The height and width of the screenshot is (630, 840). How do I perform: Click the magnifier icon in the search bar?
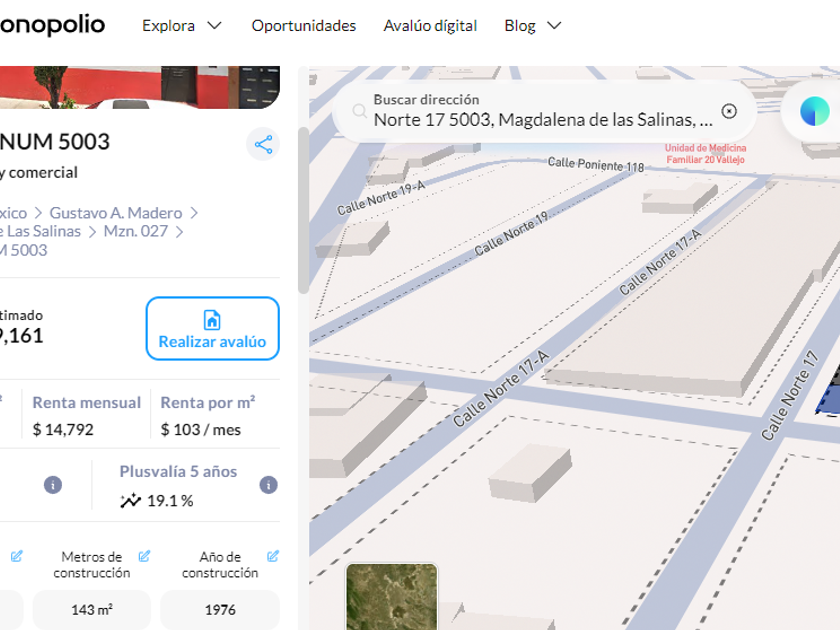tap(359, 111)
